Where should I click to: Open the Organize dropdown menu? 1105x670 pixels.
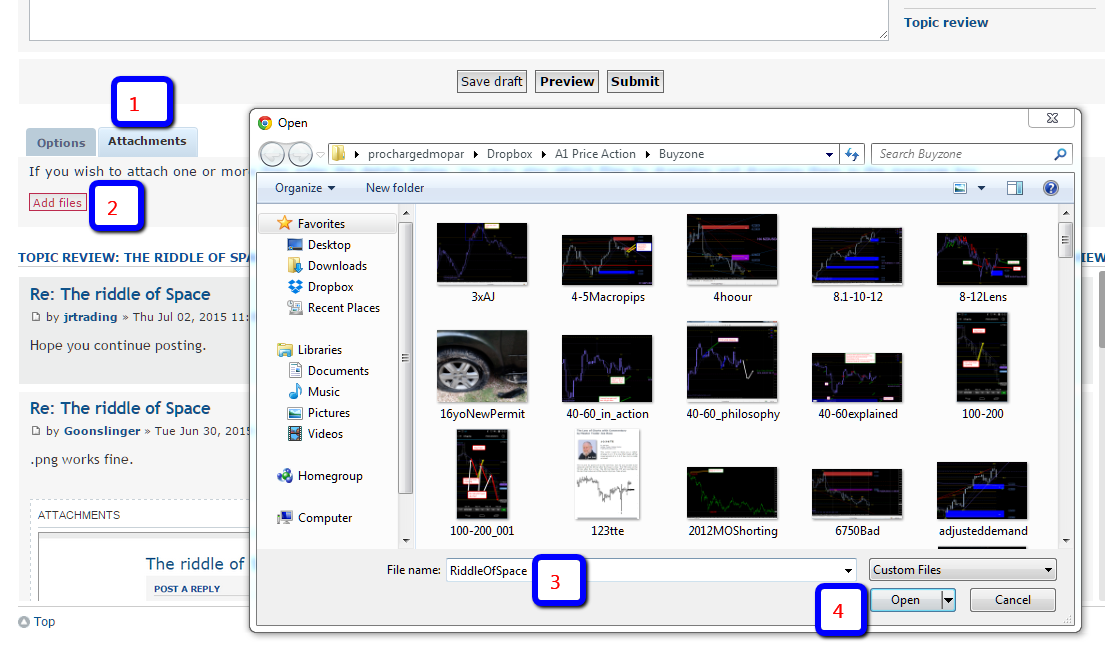click(305, 188)
